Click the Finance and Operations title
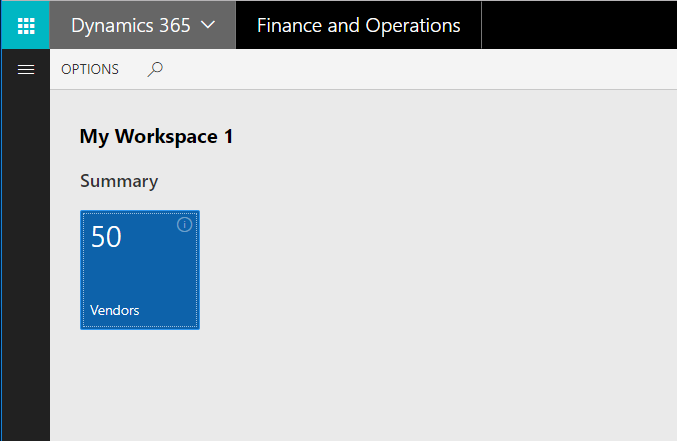Viewport: 677px width, 441px height. (358, 25)
